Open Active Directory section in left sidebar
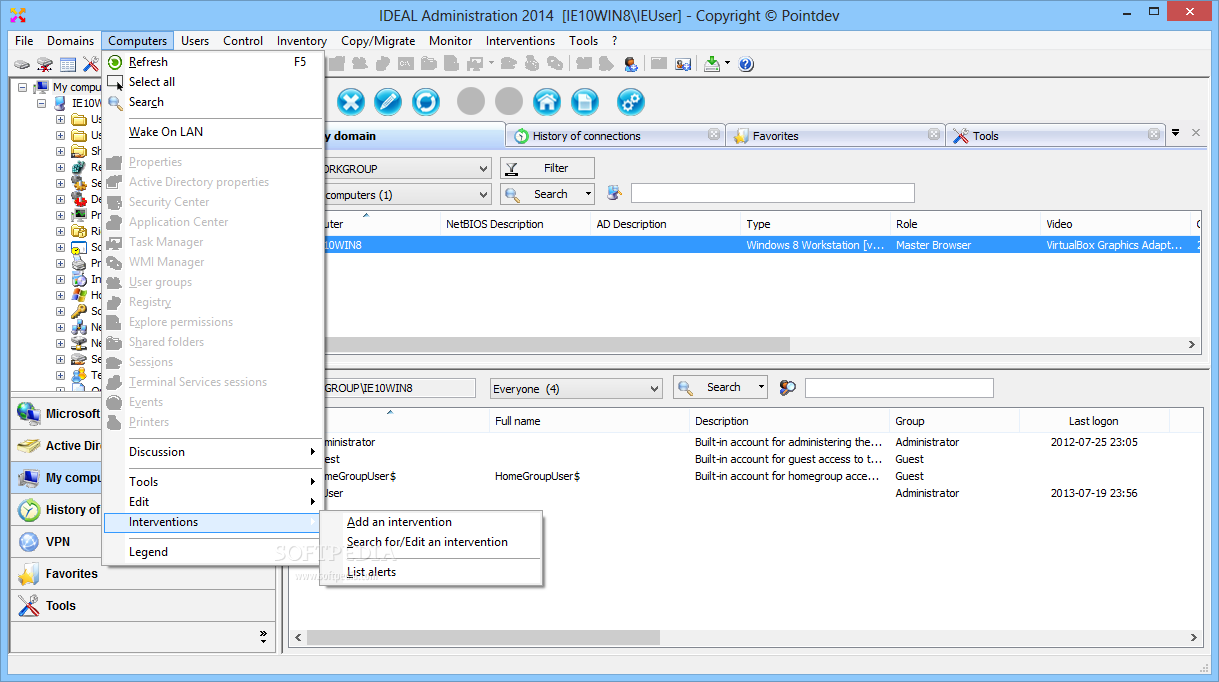1219x682 pixels. click(x=56, y=446)
